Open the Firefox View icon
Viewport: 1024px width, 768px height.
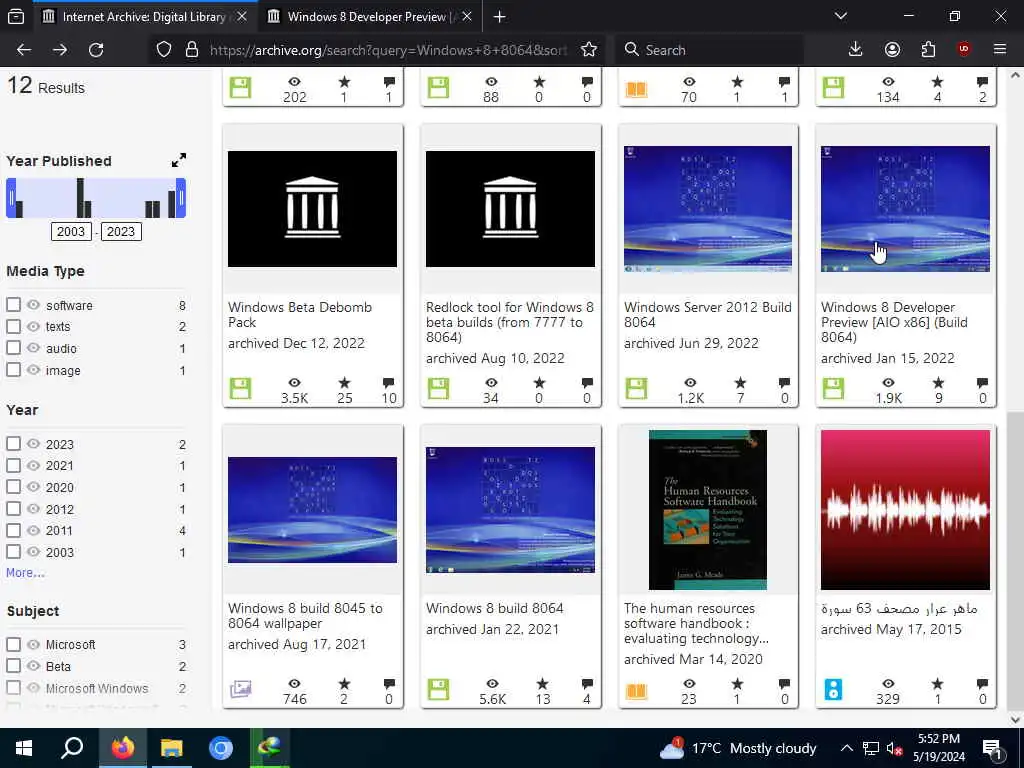coord(16,17)
